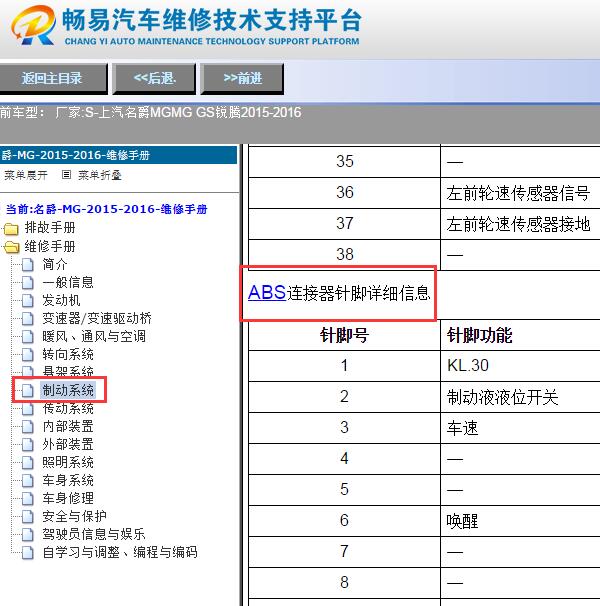Open the 简介 manual section
Image resolution: width=600 pixels, height=606 pixels.
(x=55, y=265)
